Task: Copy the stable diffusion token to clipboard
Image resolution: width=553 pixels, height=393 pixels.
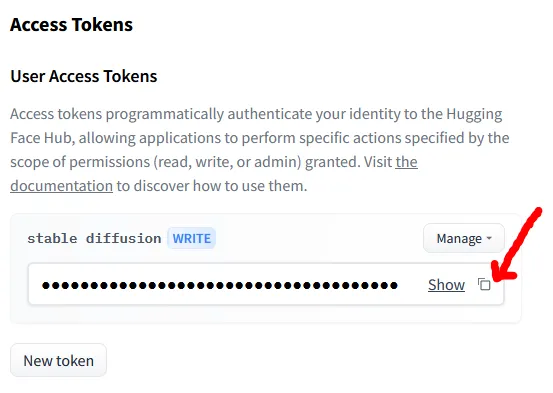Action: pos(484,284)
